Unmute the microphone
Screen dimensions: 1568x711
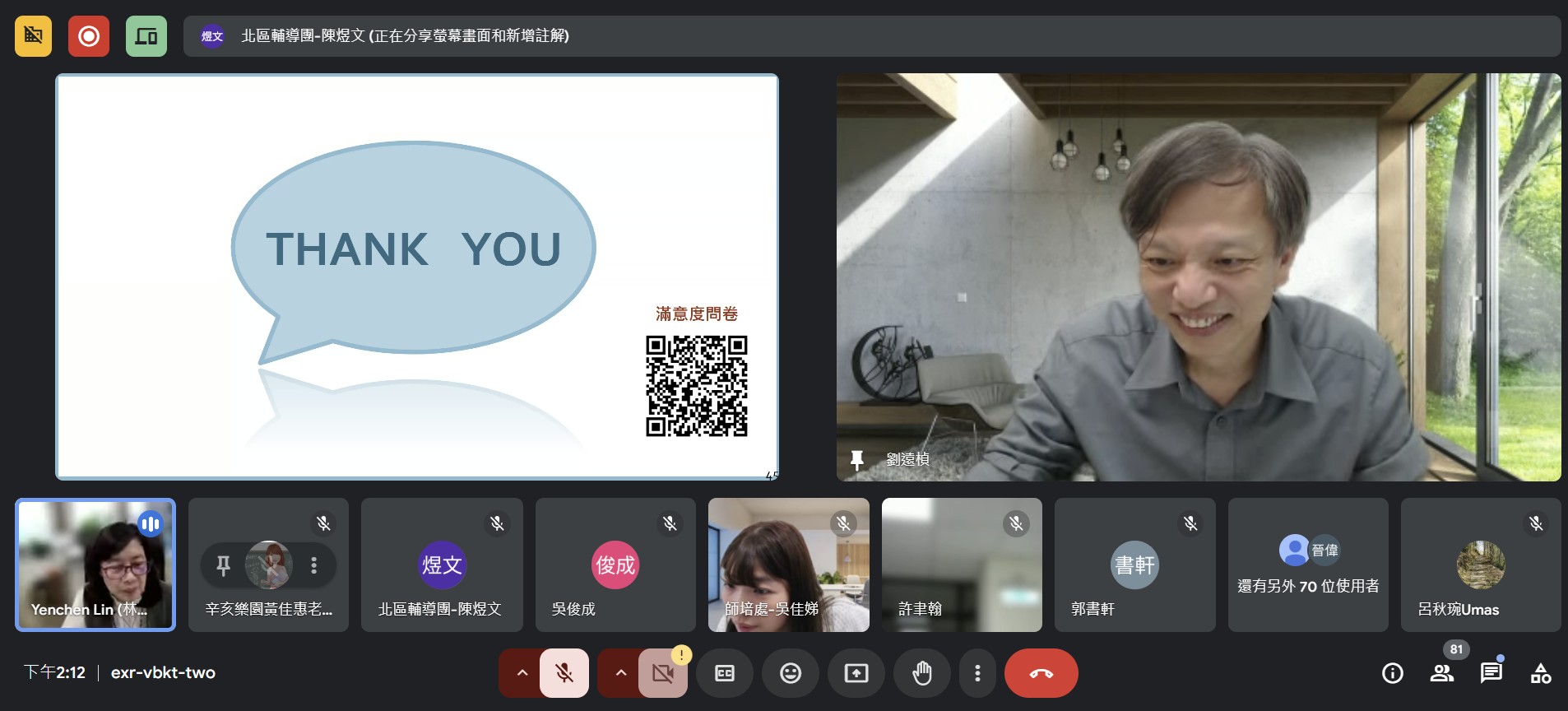564,673
